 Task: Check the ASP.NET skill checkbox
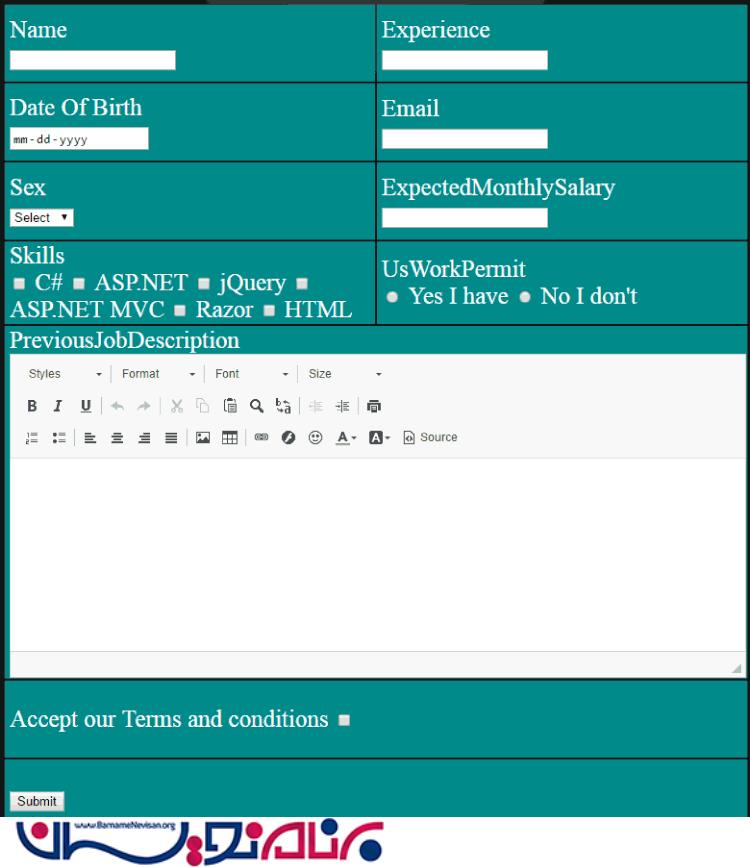[x=79, y=284]
